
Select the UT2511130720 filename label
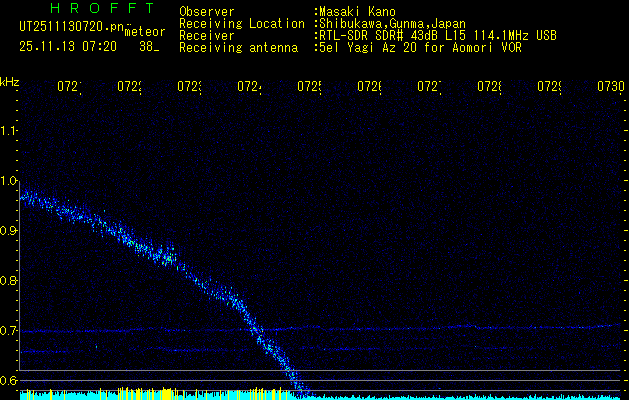click(x=66, y=28)
